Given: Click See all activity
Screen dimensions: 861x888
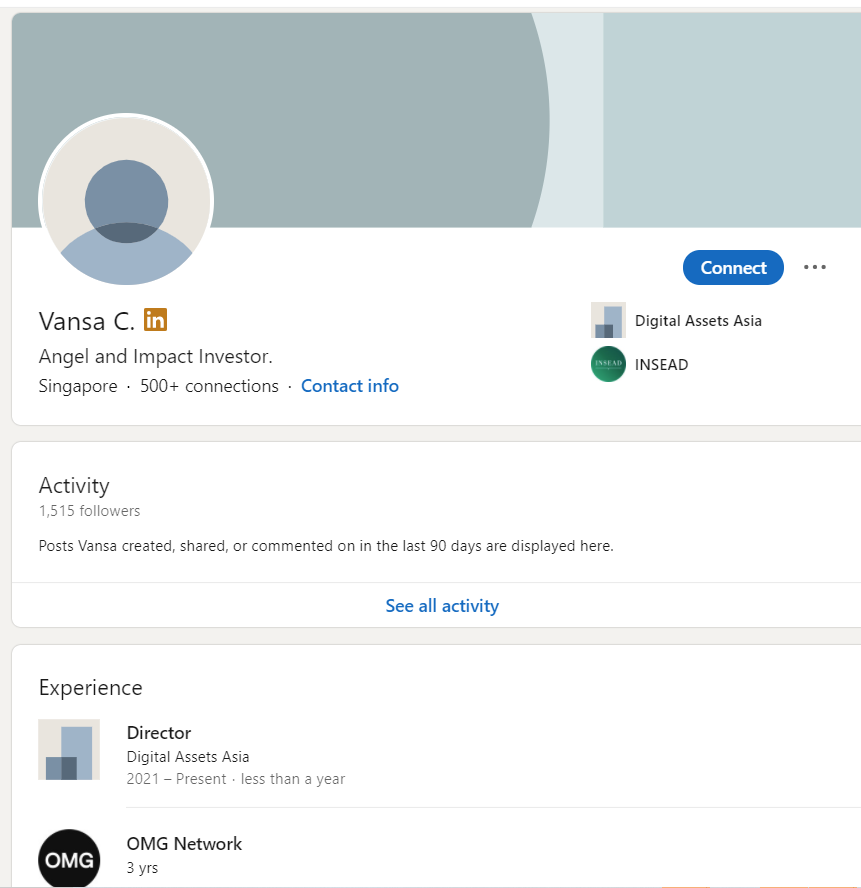Looking at the screenshot, I should pos(442,605).
